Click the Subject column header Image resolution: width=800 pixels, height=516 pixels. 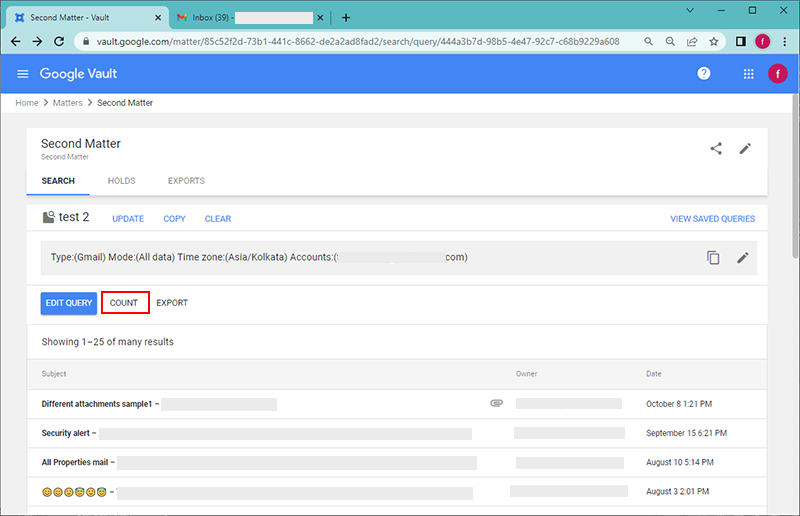click(54, 374)
